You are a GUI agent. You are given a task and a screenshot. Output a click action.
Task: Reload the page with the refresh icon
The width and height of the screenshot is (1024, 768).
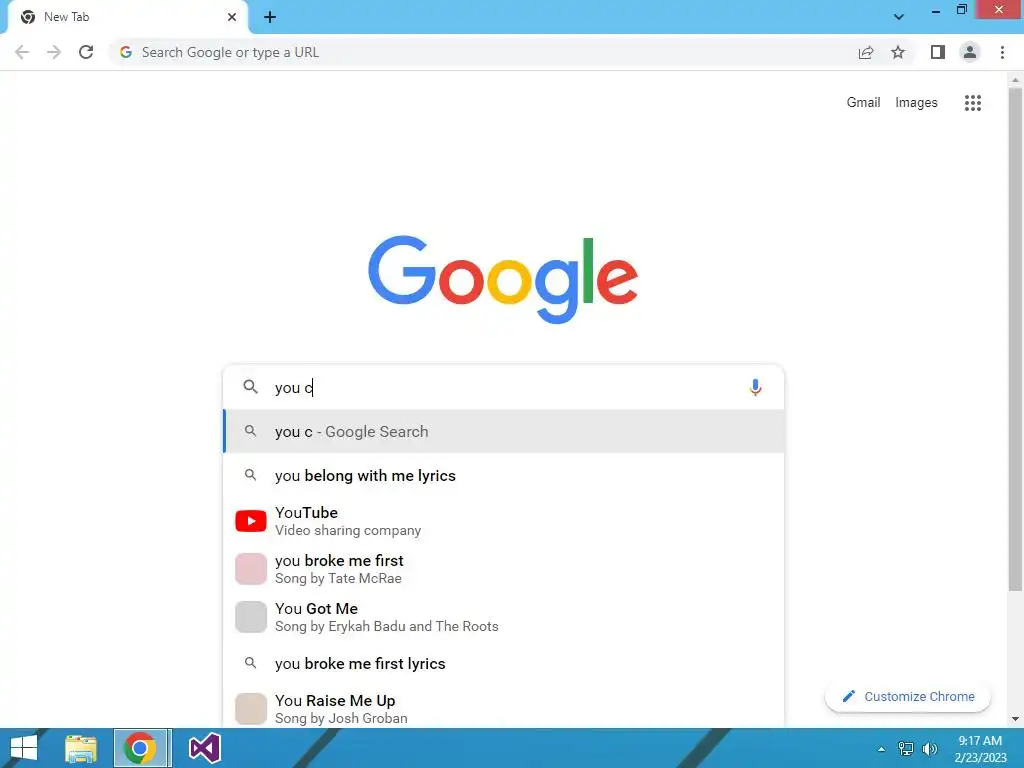pyautogui.click(x=86, y=52)
